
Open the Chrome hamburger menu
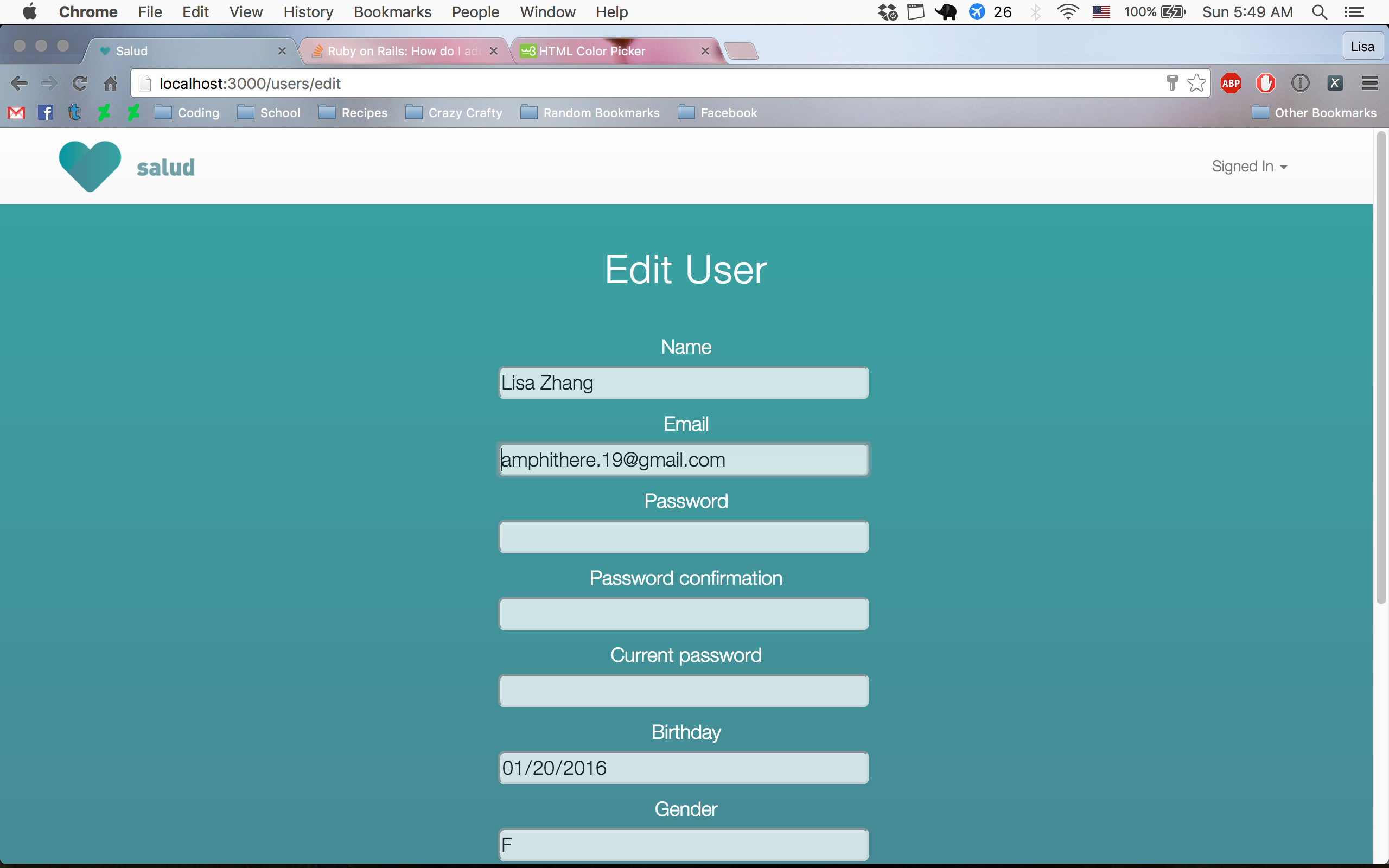[x=1369, y=83]
